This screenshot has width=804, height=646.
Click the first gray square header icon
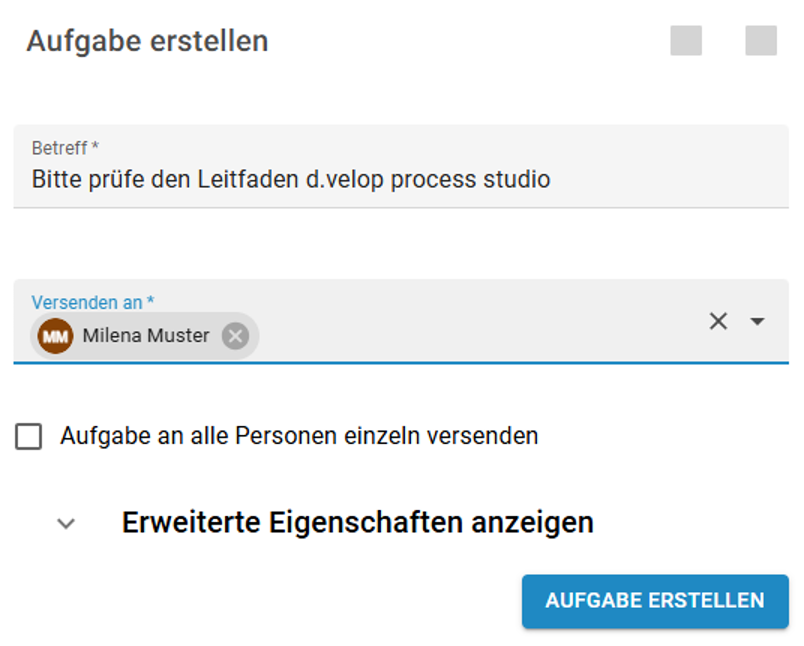tap(686, 41)
